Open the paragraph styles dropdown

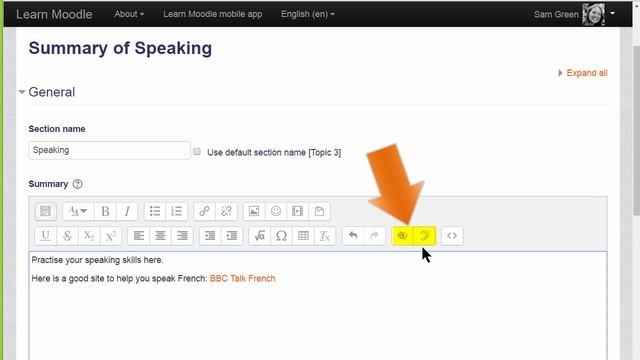tap(78, 211)
